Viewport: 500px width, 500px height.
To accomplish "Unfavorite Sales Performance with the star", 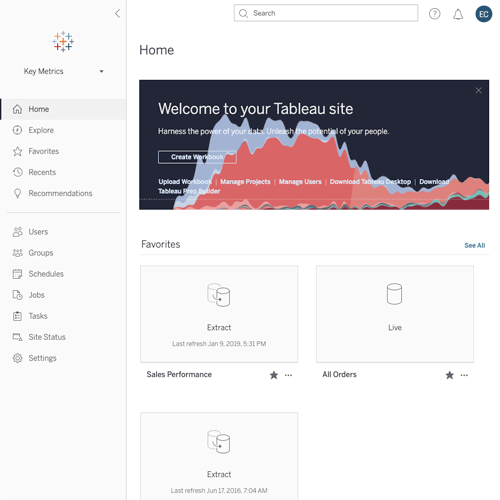I will 274,375.
